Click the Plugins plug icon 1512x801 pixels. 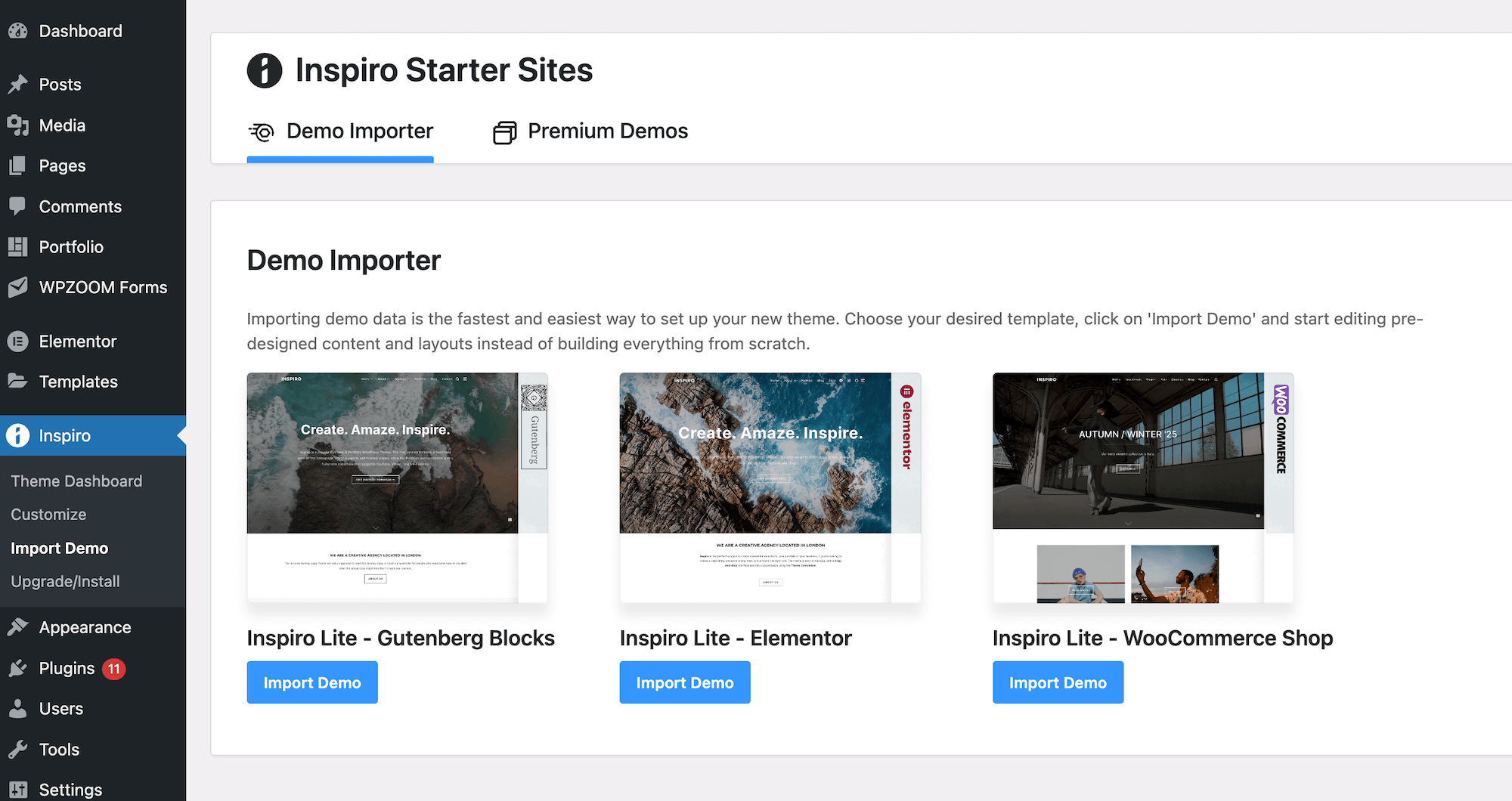(x=18, y=669)
